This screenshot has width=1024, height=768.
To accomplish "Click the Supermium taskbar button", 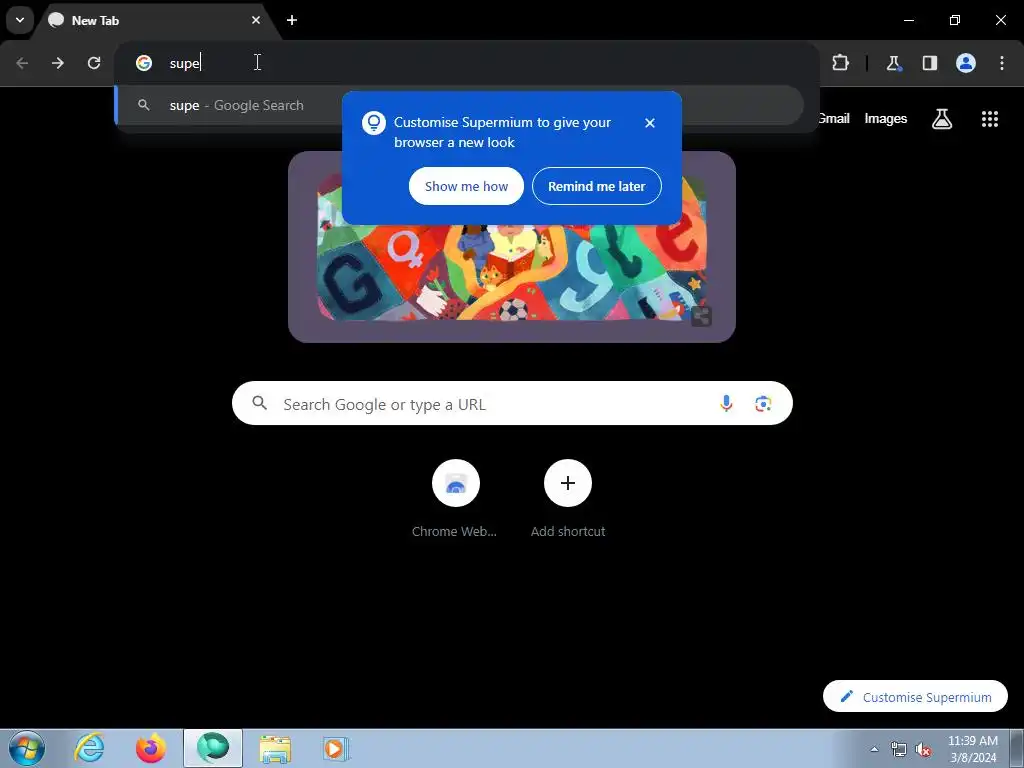I will [x=213, y=748].
